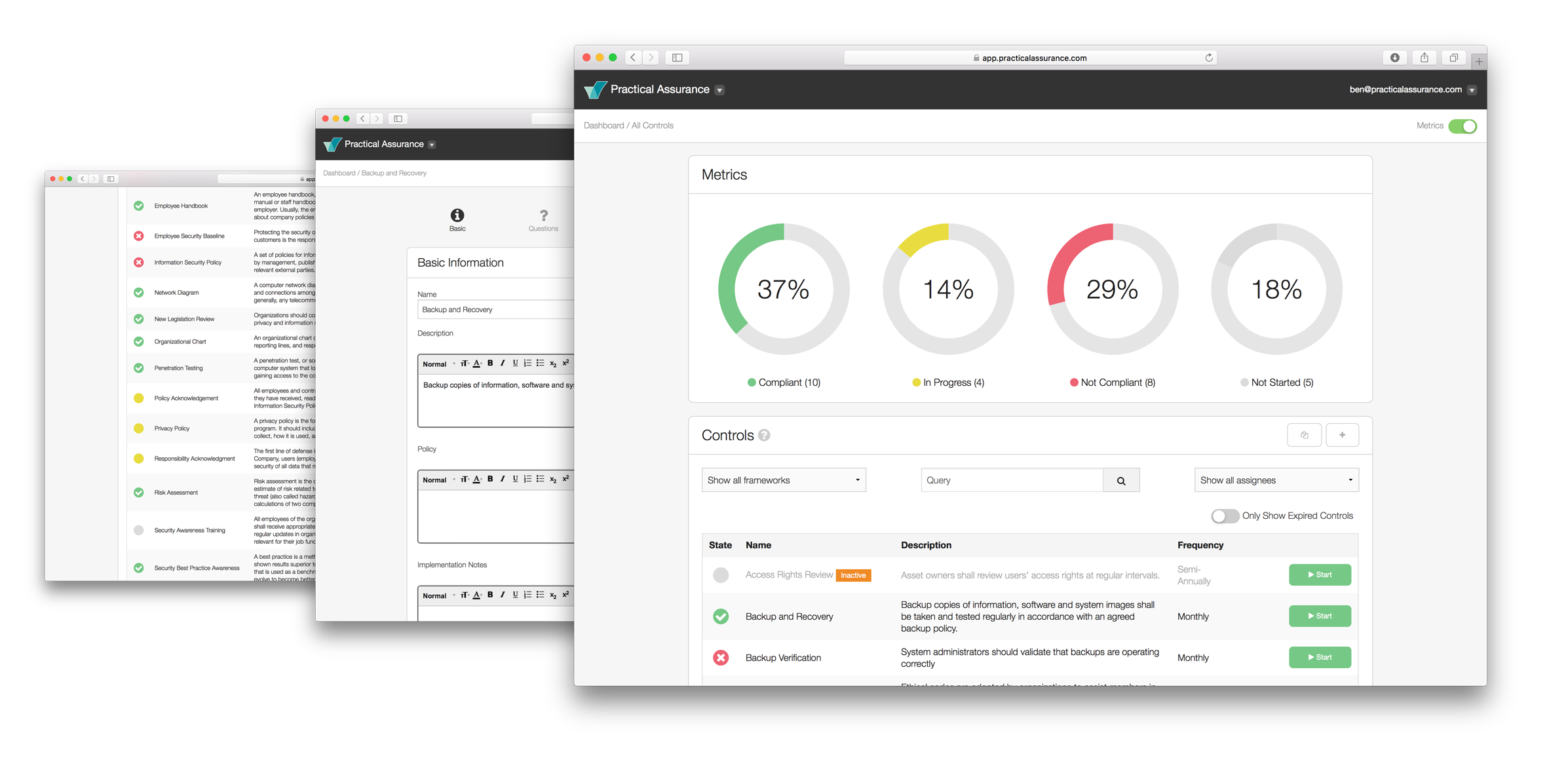The height and width of the screenshot is (773, 1568).
Task: Turn off the Metrics toggle
Action: [x=1462, y=126]
